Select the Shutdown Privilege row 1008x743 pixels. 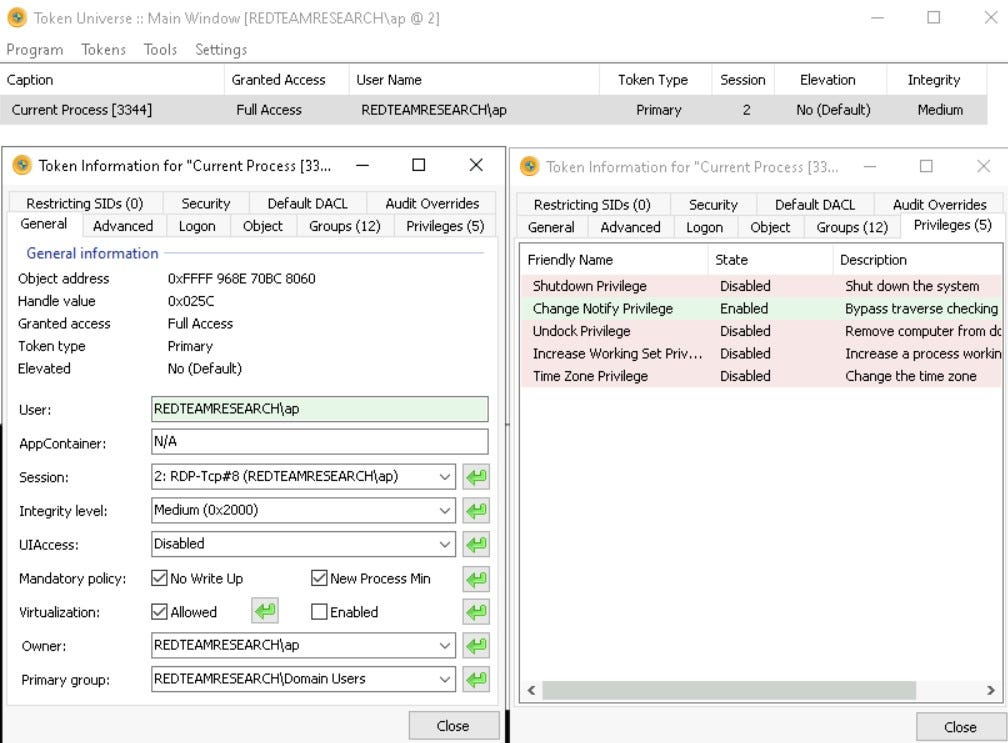point(761,286)
